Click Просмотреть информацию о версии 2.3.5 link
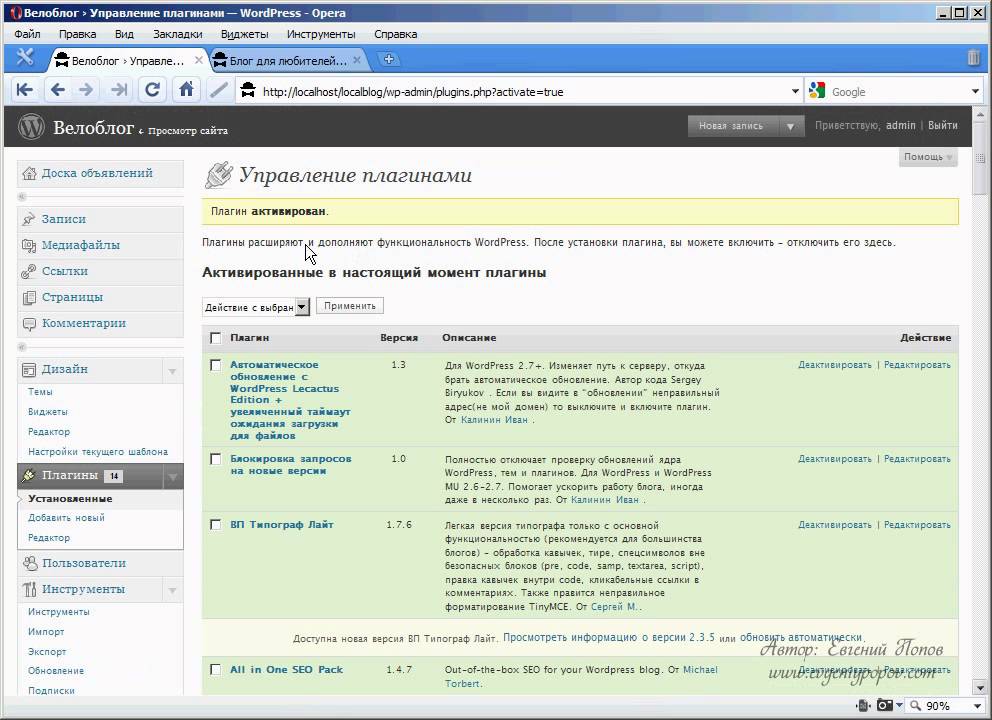The width and height of the screenshot is (992, 720). click(x=609, y=637)
